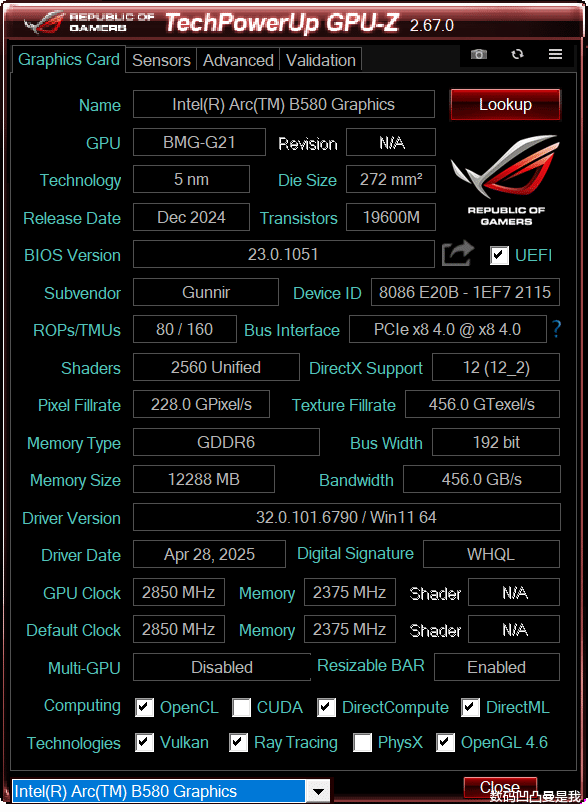Toggle the OpenCL checkbox
This screenshot has height=812, width=588.
pyautogui.click(x=144, y=707)
